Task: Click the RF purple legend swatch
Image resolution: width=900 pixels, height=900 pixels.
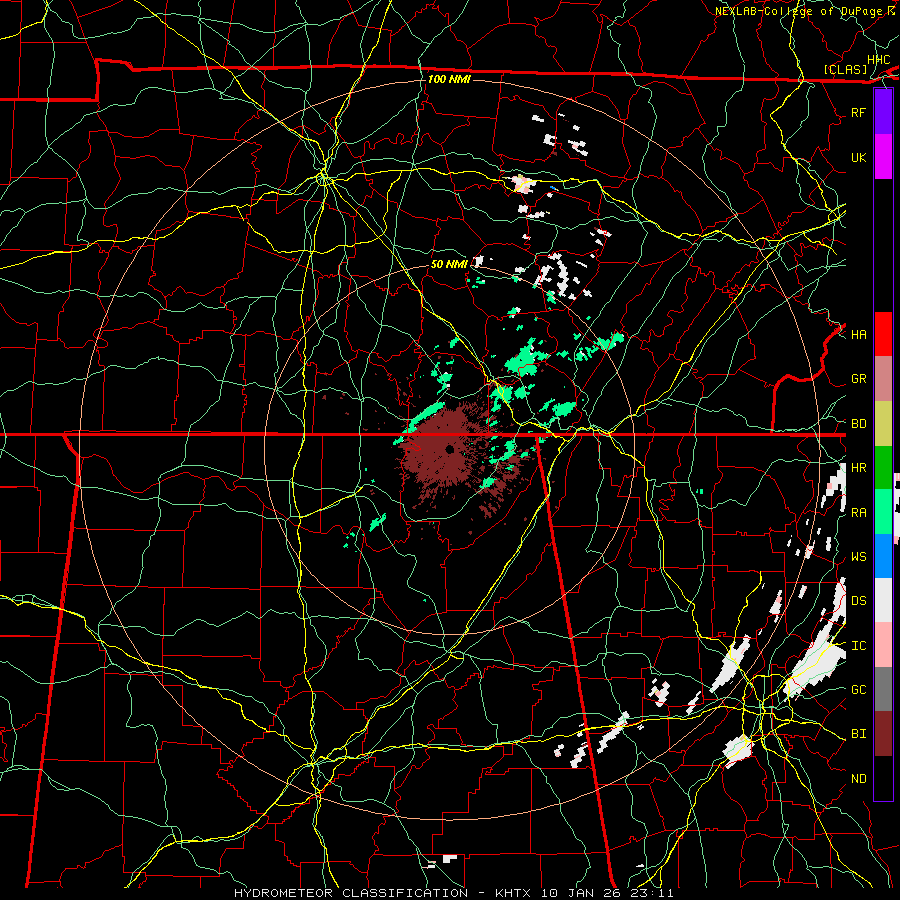Action: click(883, 112)
